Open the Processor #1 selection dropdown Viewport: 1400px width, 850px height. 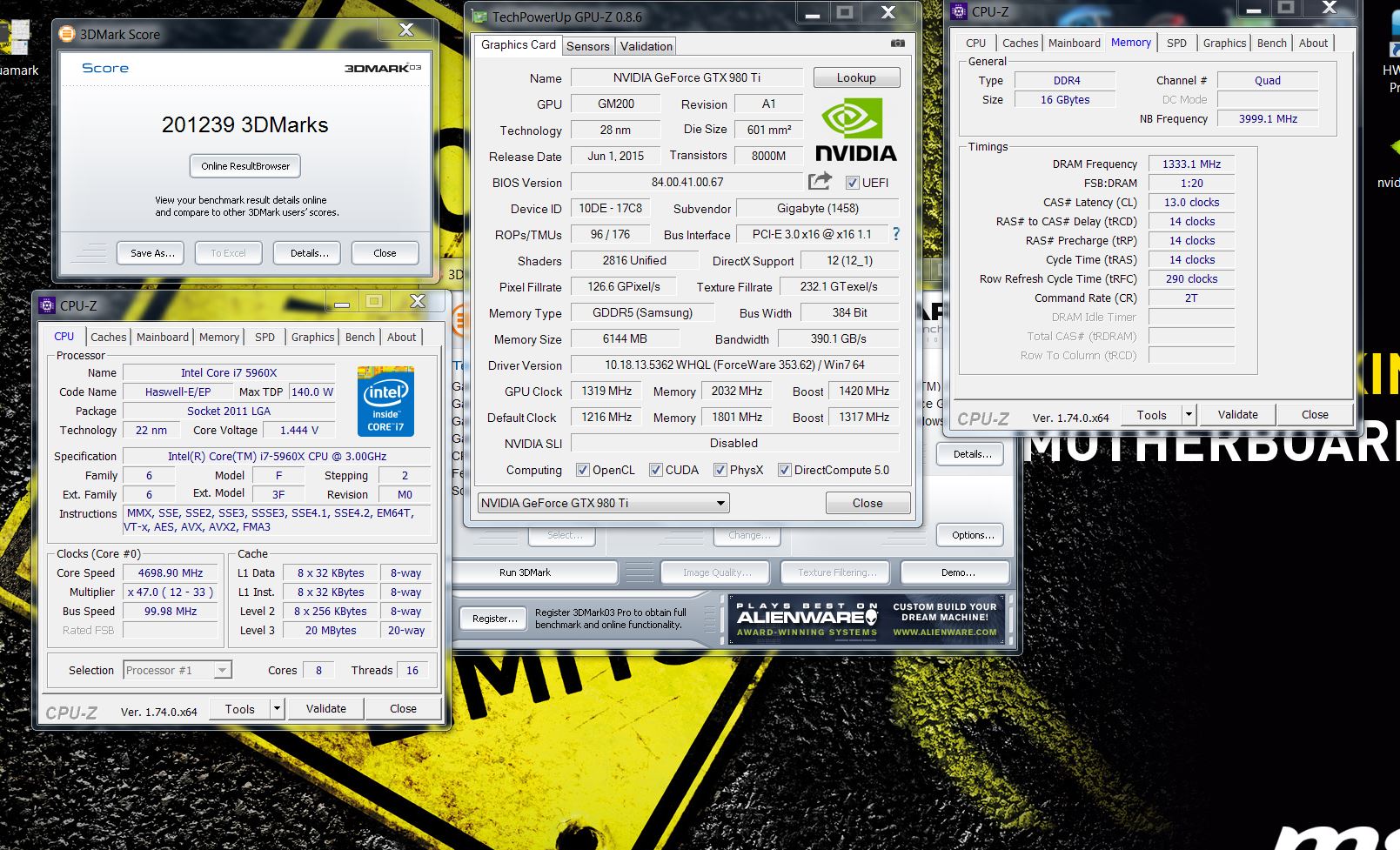pos(178,670)
